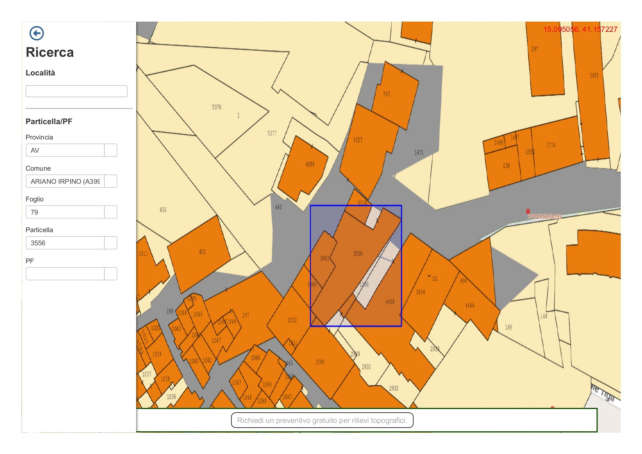Select parcel 5376 on the map
This screenshot has width=642, height=454.
coord(217,104)
